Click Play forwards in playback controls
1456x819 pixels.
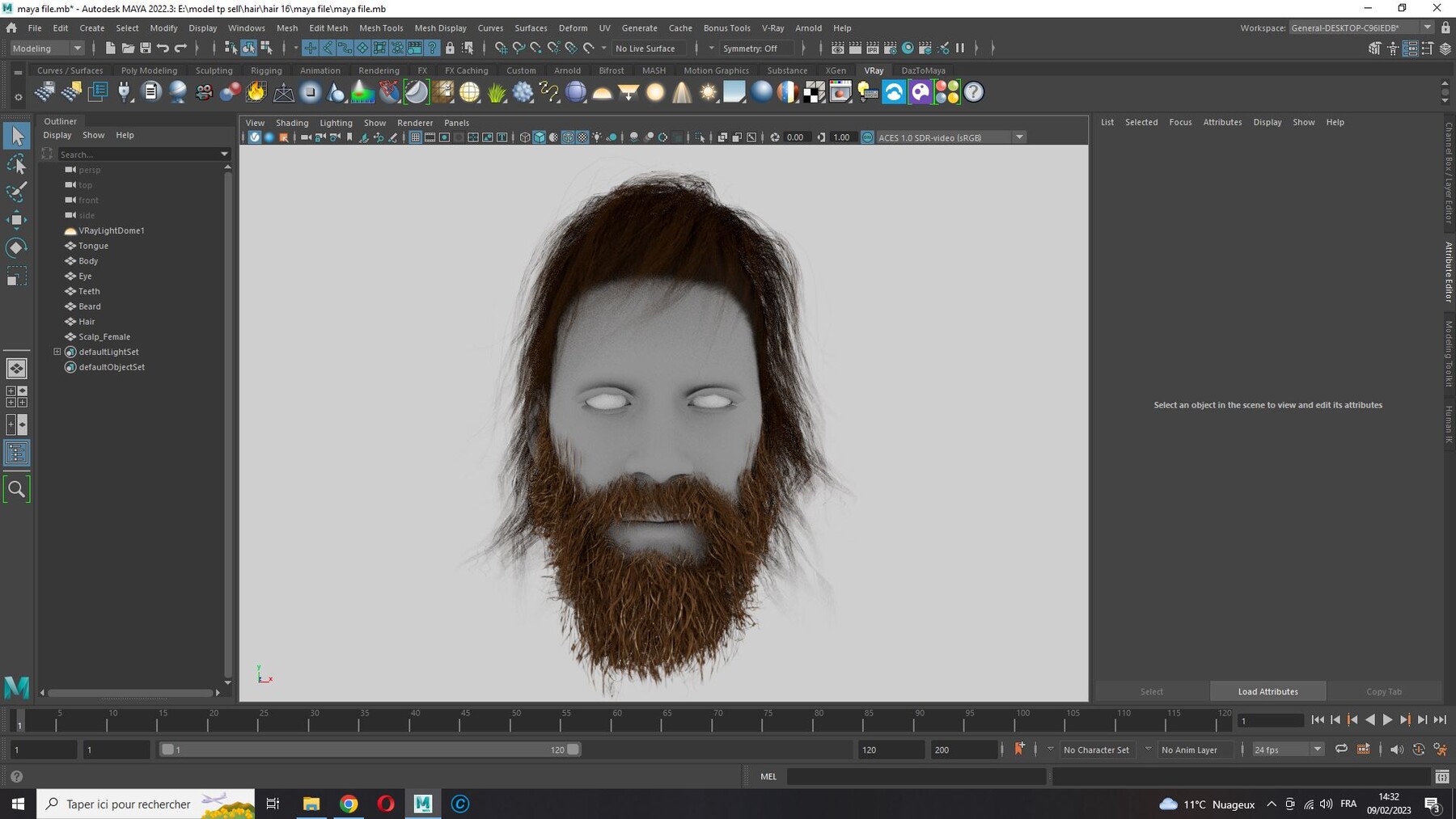(x=1387, y=720)
